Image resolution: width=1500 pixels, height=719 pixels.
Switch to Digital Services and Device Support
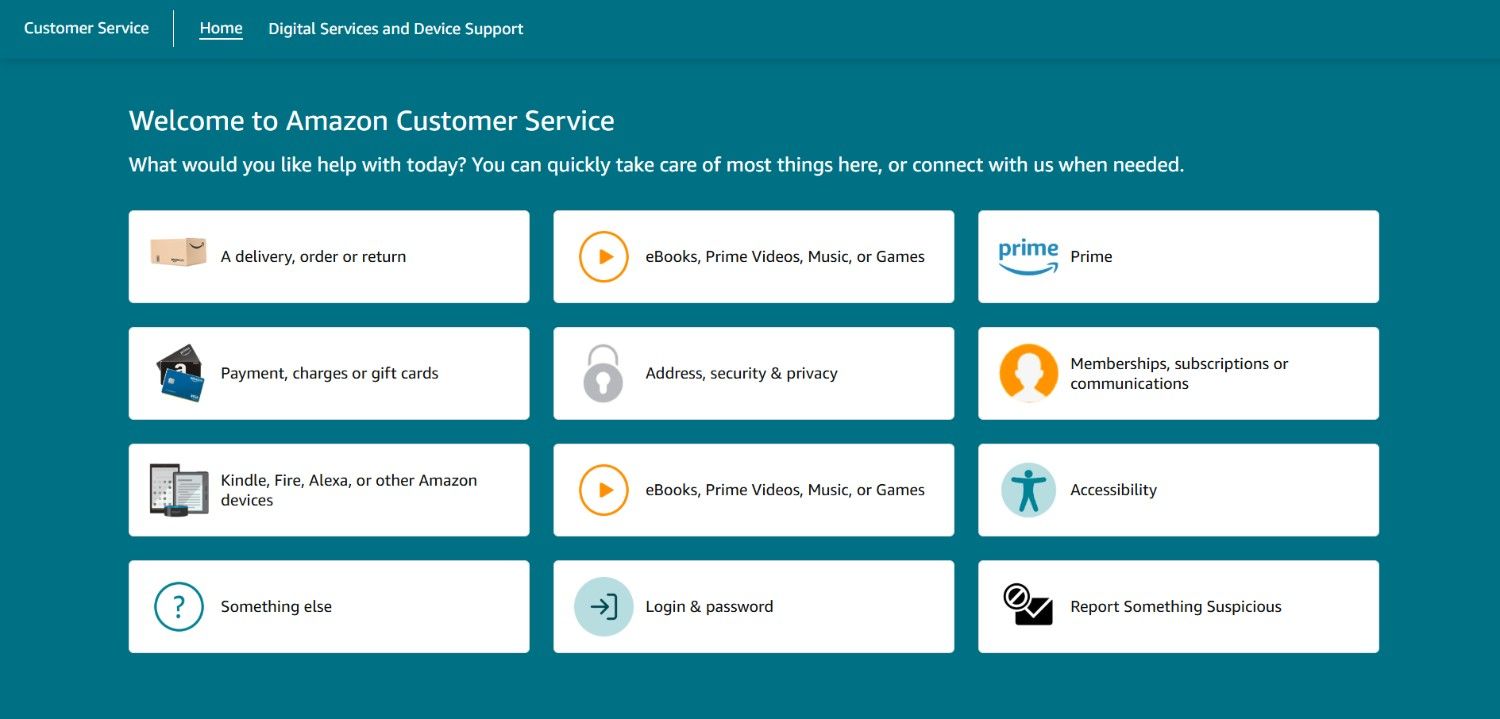point(396,29)
